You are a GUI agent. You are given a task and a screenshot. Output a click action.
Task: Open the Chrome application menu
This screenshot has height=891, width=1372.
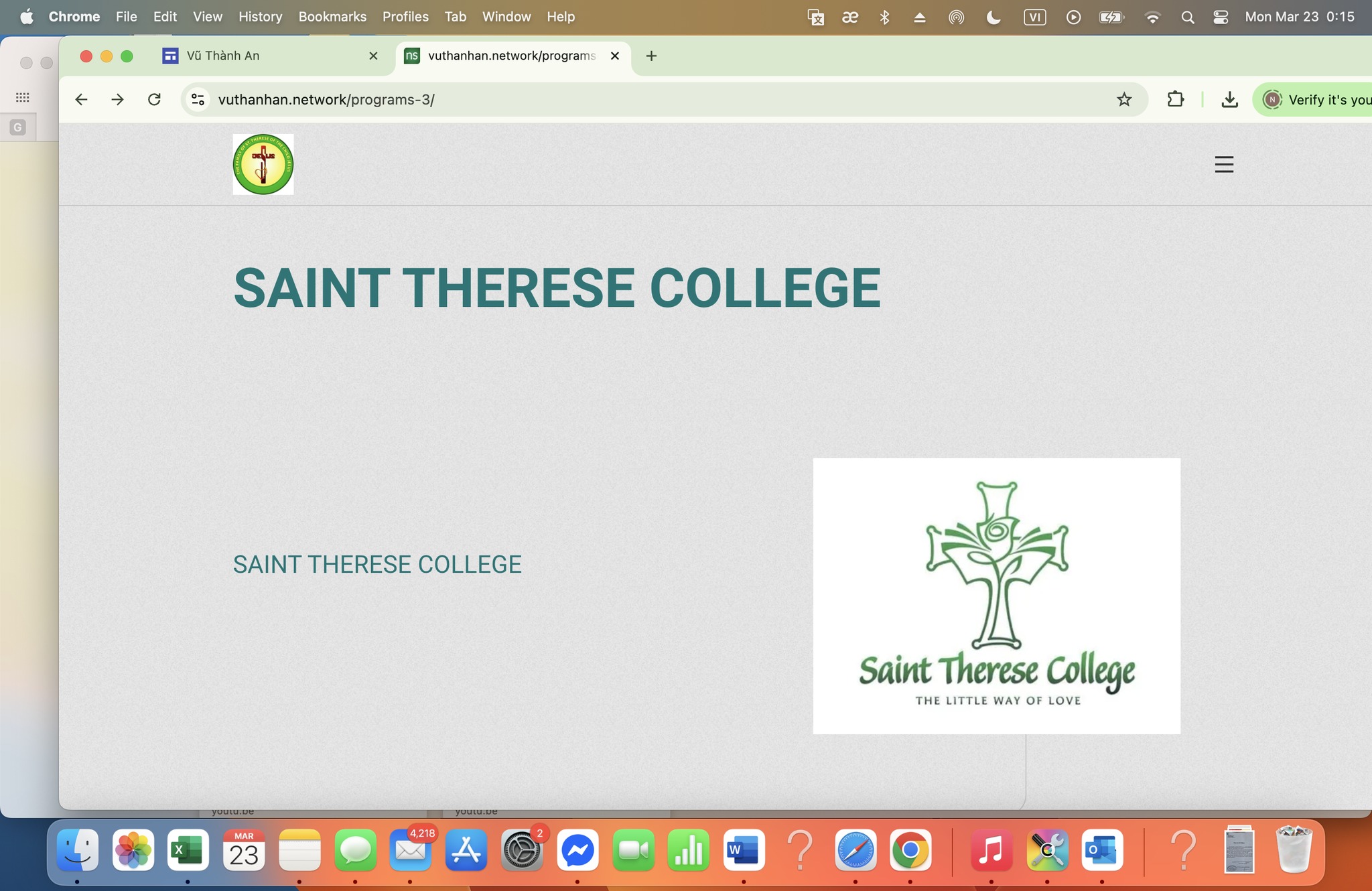74,17
